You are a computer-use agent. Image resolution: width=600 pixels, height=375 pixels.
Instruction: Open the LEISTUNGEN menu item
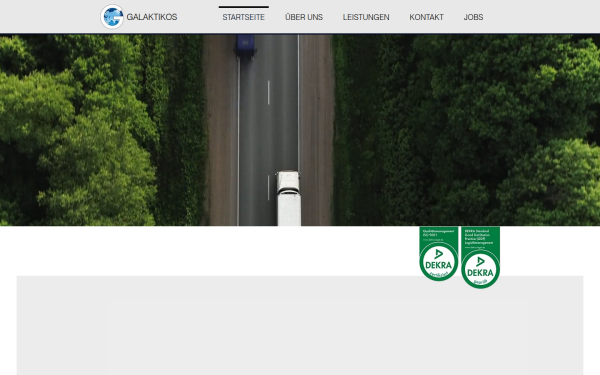click(x=366, y=17)
